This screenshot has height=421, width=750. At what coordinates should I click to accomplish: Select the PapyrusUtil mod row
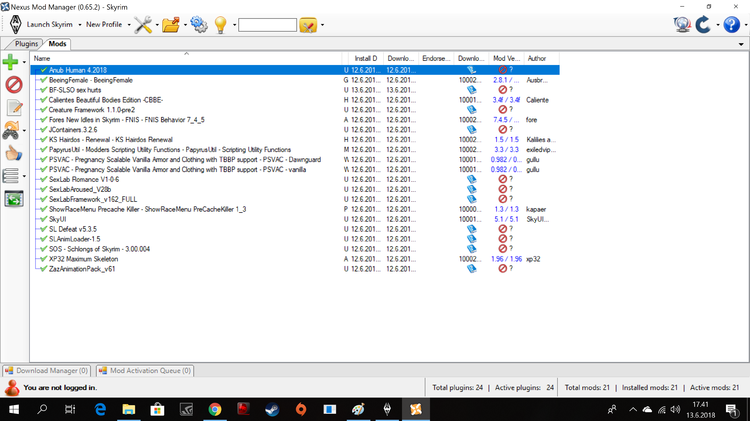pyautogui.click(x=295, y=149)
